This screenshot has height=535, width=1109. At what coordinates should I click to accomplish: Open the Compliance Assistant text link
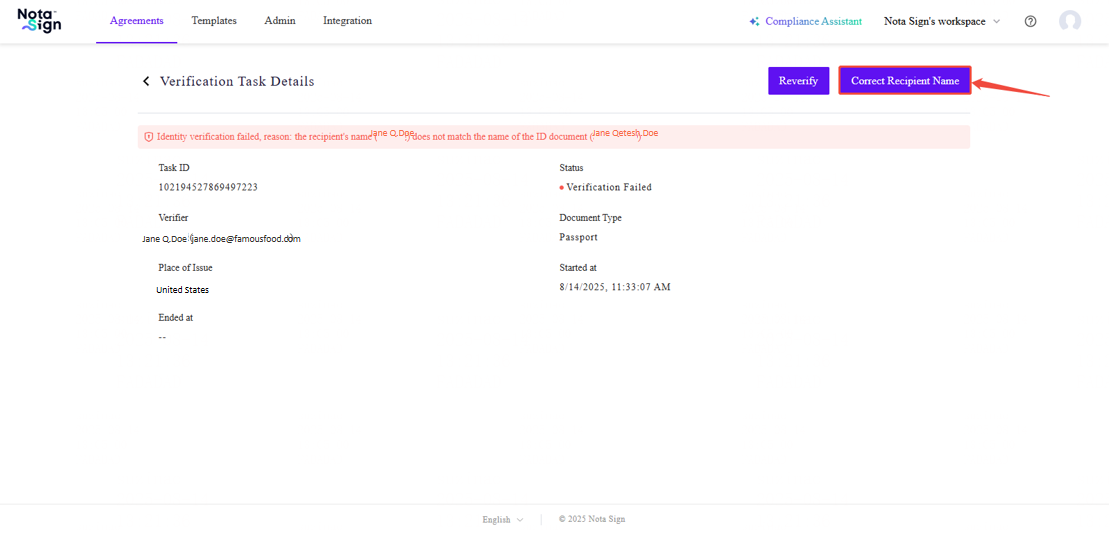pyautogui.click(x=813, y=22)
